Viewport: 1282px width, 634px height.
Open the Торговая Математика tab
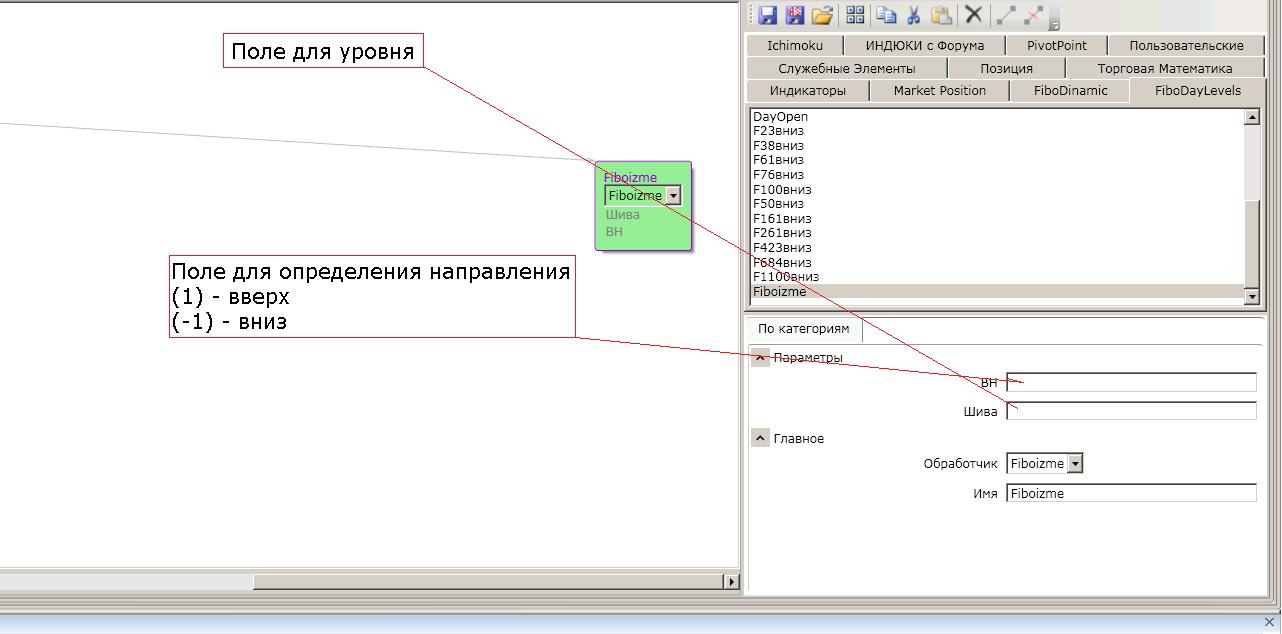(1164, 69)
